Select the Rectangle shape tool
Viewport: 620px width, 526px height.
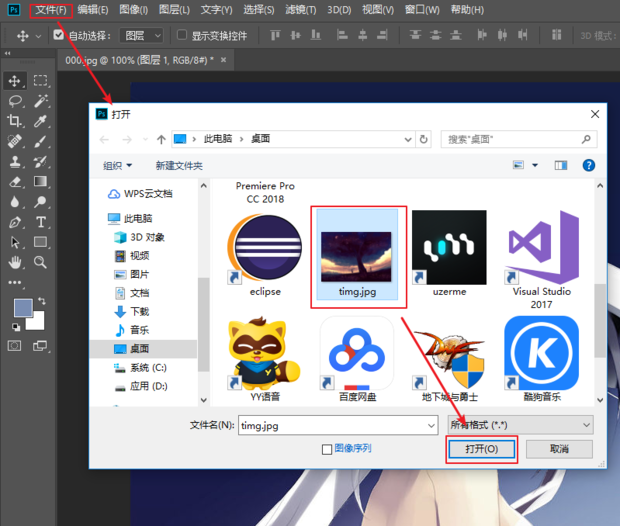[x=40, y=242]
